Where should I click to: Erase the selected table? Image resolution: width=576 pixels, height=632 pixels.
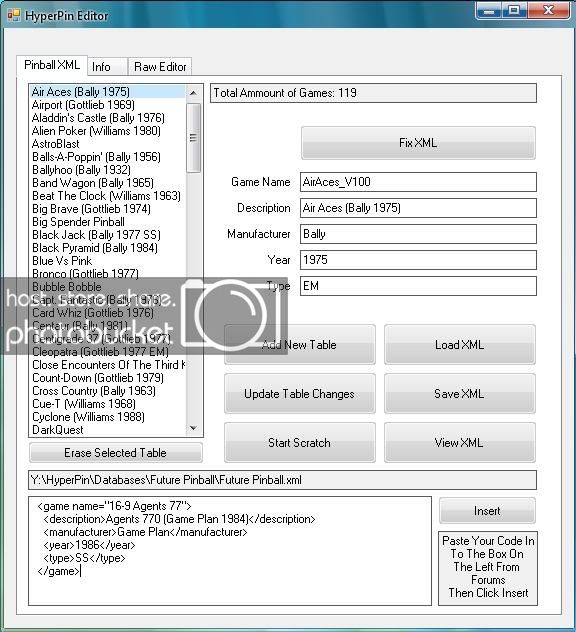pyautogui.click(x=116, y=453)
